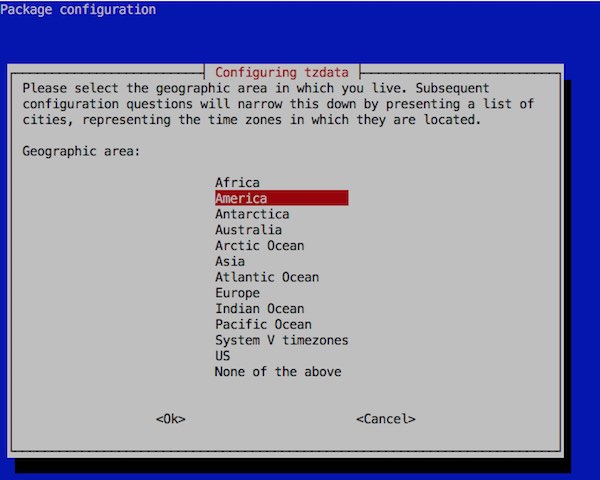Choose Pacific Ocean from the list
Viewport: 600px width, 480px height.
263,325
